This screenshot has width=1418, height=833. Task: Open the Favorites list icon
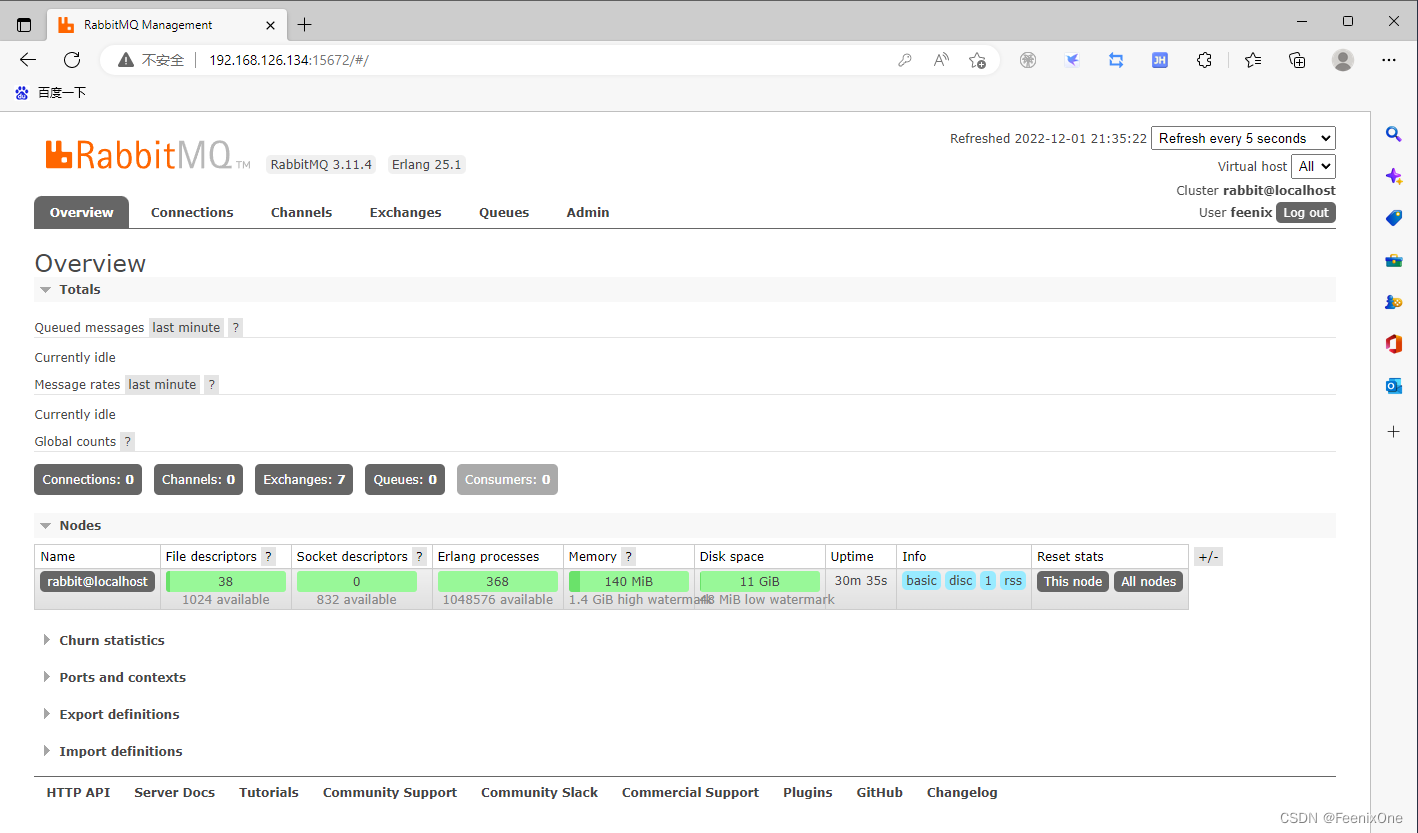(x=1253, y=60)
